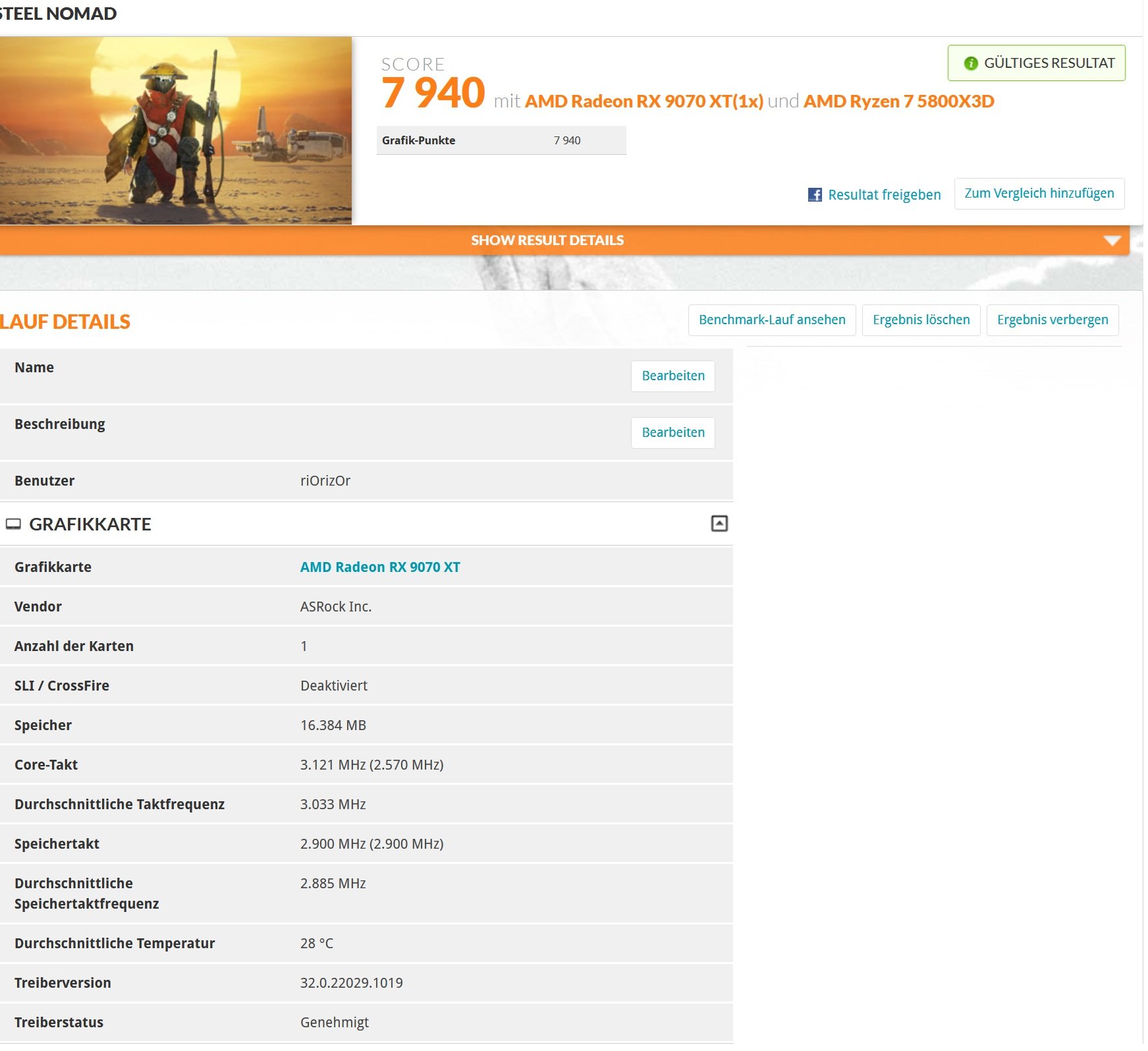Edit the Name field with Bearbeiten

click(x=672, y=376)
